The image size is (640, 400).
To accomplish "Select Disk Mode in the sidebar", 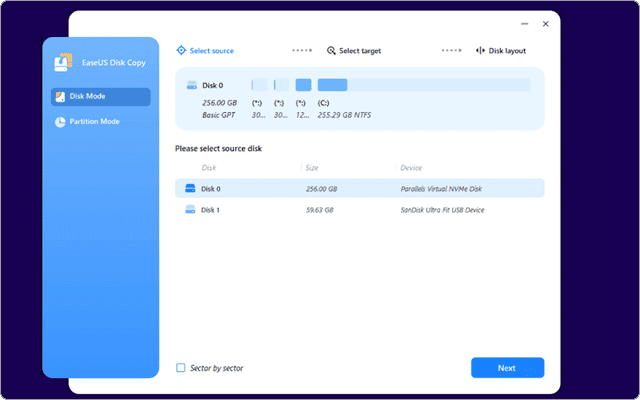I will coord(100,97).
